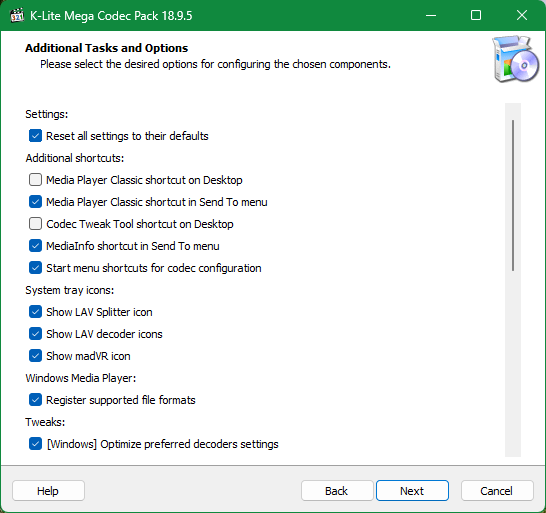Click the installer box and disc icon
The height and width of the screenshot is (513, 546).
(515, 59)
